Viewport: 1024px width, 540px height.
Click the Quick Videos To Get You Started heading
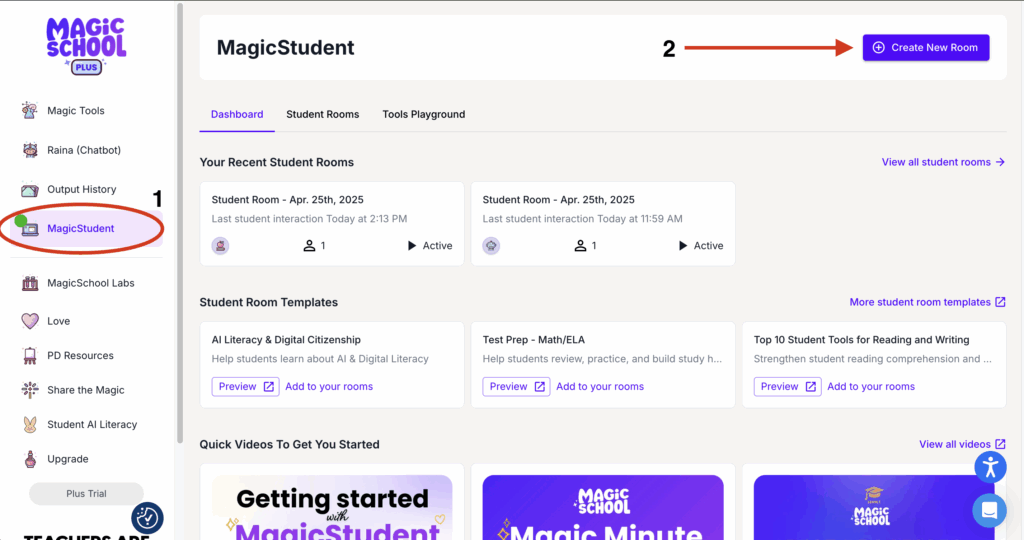[x=289, y=444]
